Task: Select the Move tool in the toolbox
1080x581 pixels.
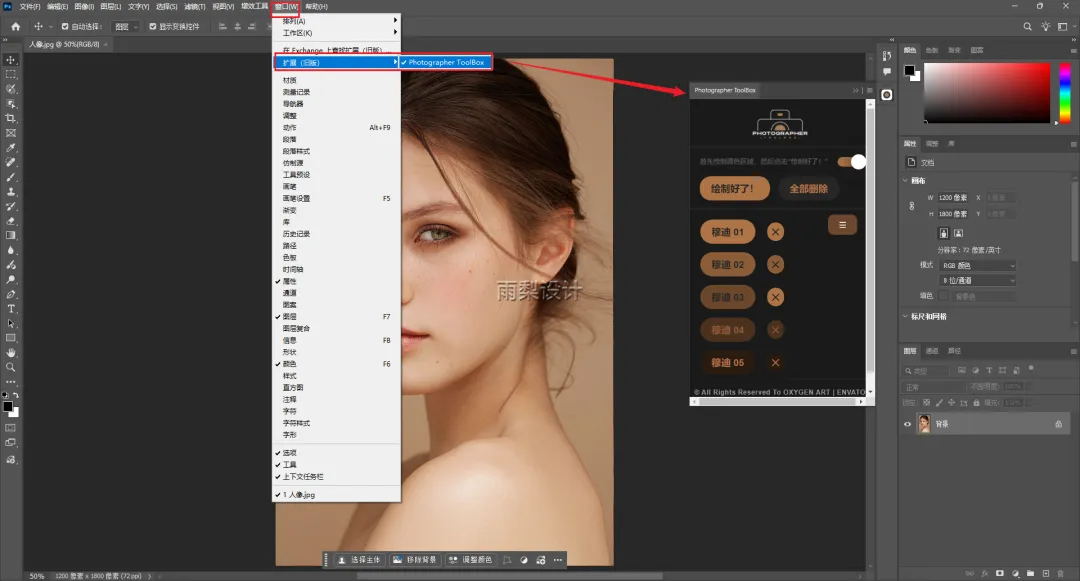Action: (x=11, y=60)
